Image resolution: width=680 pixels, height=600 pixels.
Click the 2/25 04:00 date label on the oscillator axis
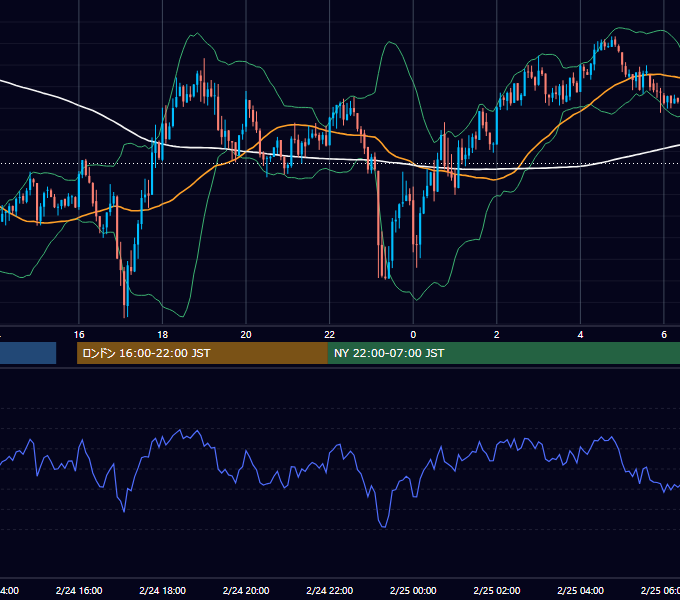pos(580,590)
